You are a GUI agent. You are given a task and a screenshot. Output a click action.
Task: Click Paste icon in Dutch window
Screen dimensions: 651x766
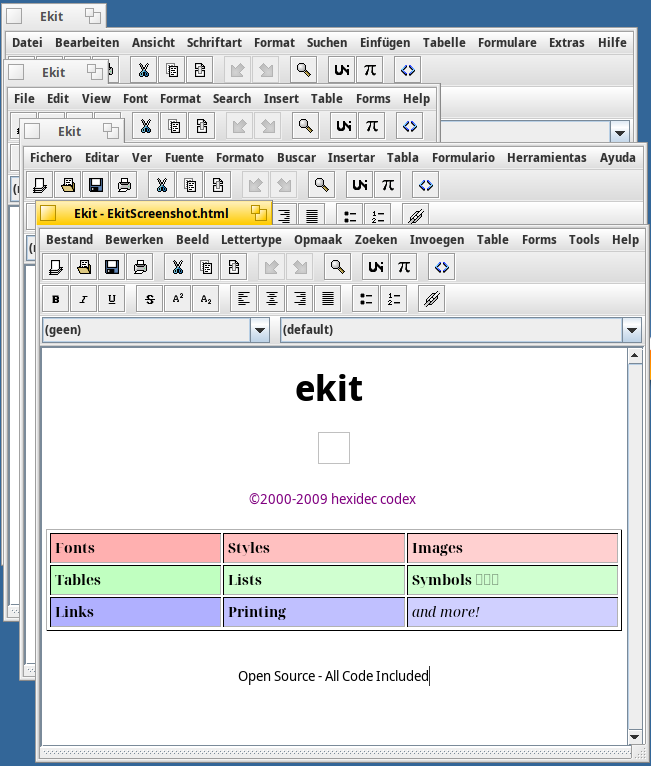[x=233, y=267]
